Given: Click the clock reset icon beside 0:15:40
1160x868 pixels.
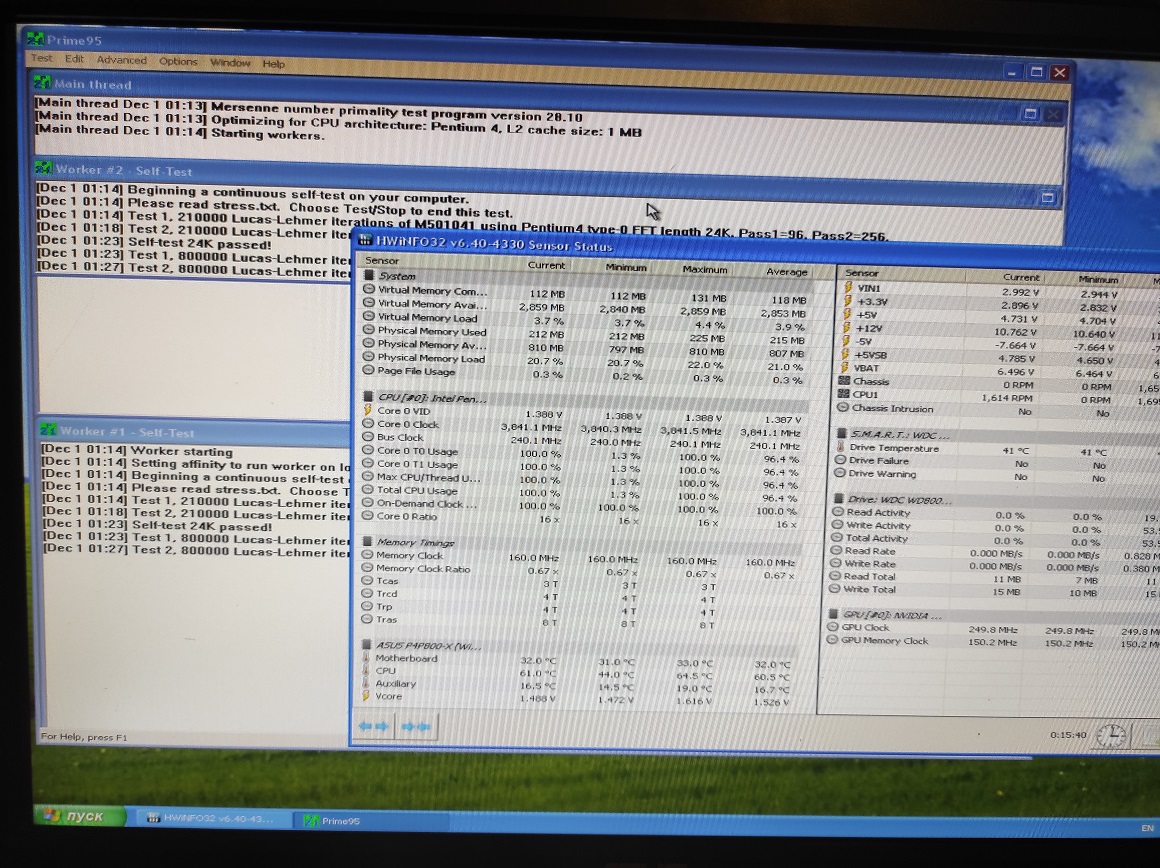Looking at the screenshot, I should 1110,735.
